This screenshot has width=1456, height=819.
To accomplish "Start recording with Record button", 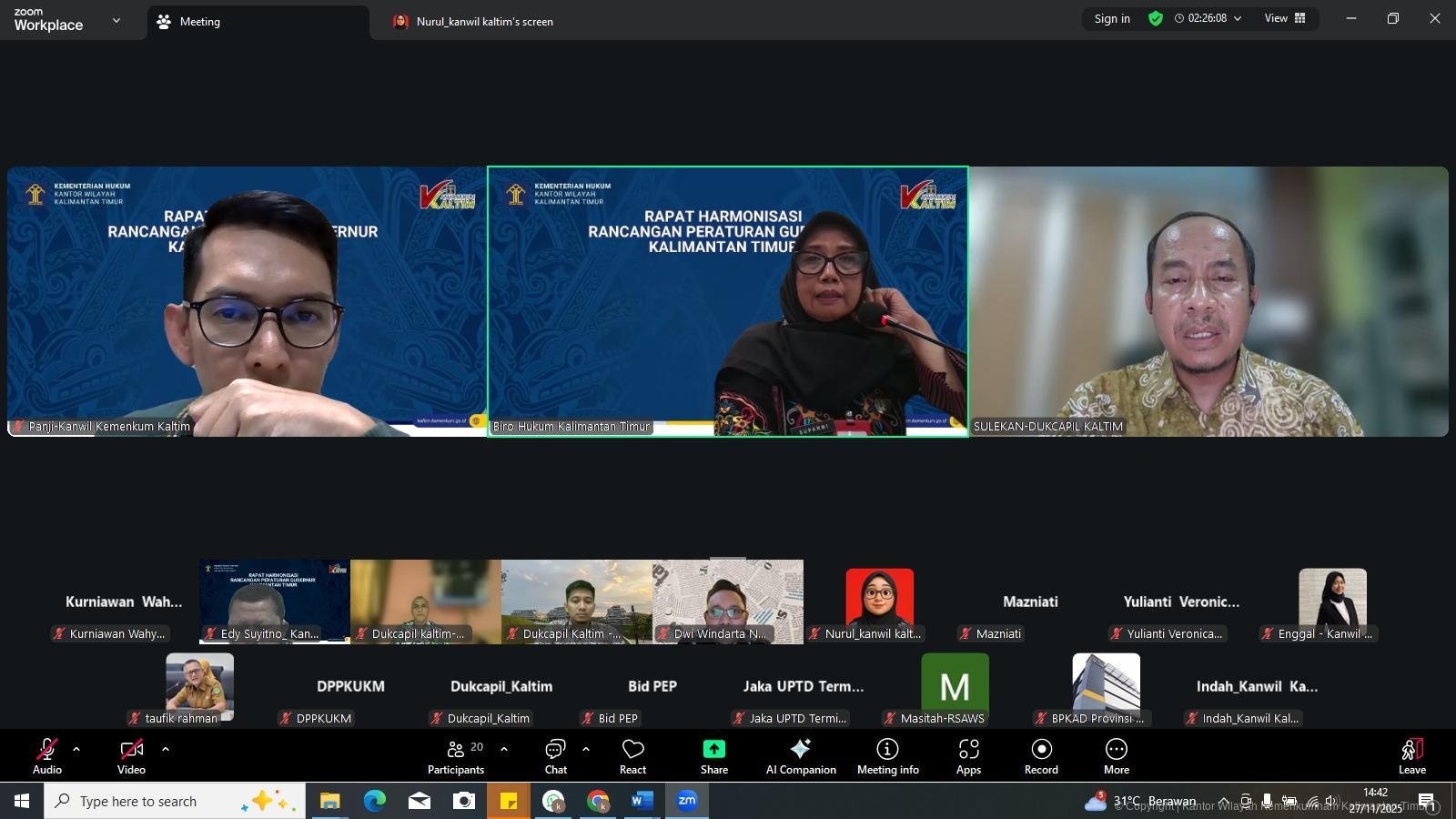I will point(1041,756).
